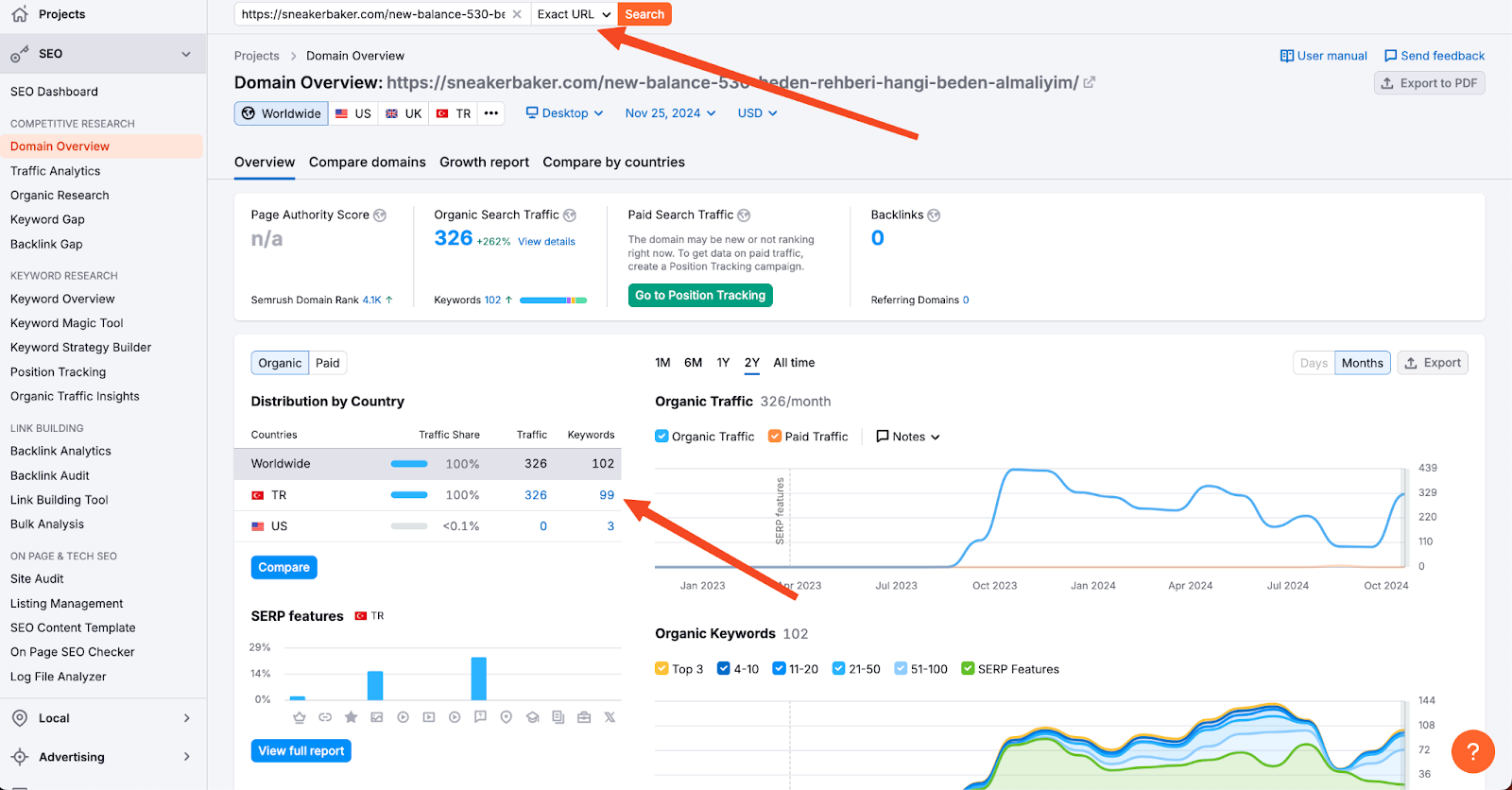Select the TR country tab
The height and width of the screenshot is (790, 1512).
pos(454,113)
